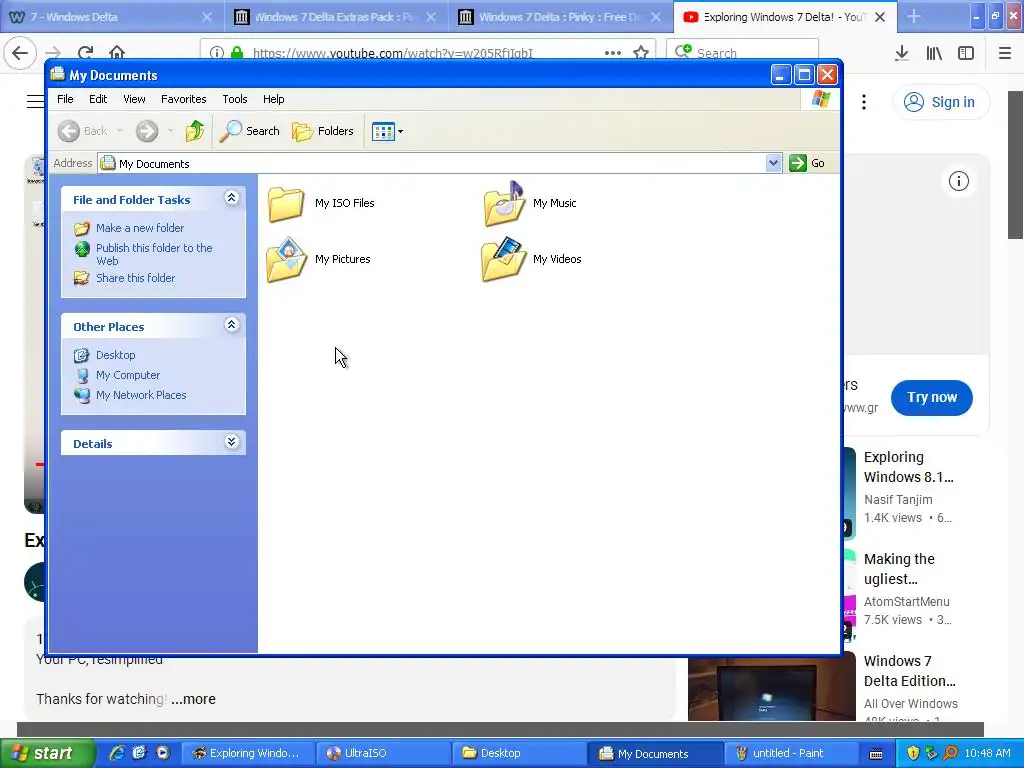1024x768 pixels.
Task: Switch to Desktop taskbar button
Action: tap(518, 754)
